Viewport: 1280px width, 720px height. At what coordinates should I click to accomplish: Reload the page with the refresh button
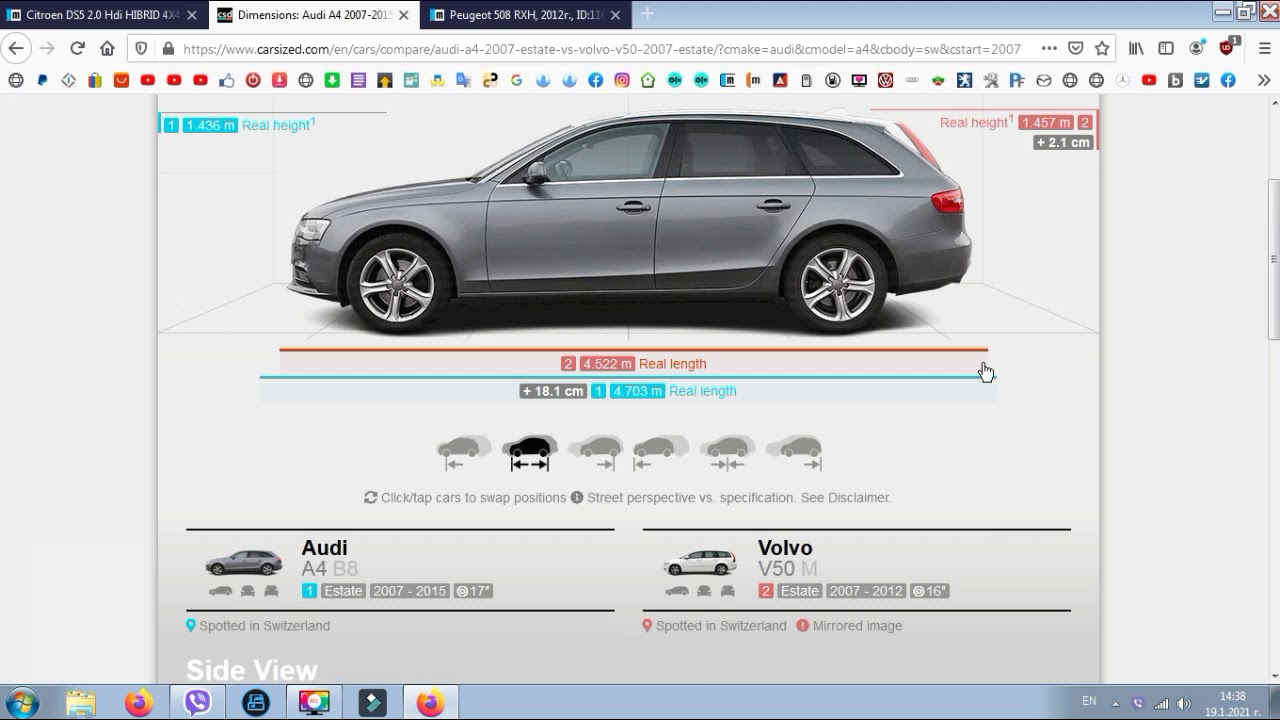(77, 48)
